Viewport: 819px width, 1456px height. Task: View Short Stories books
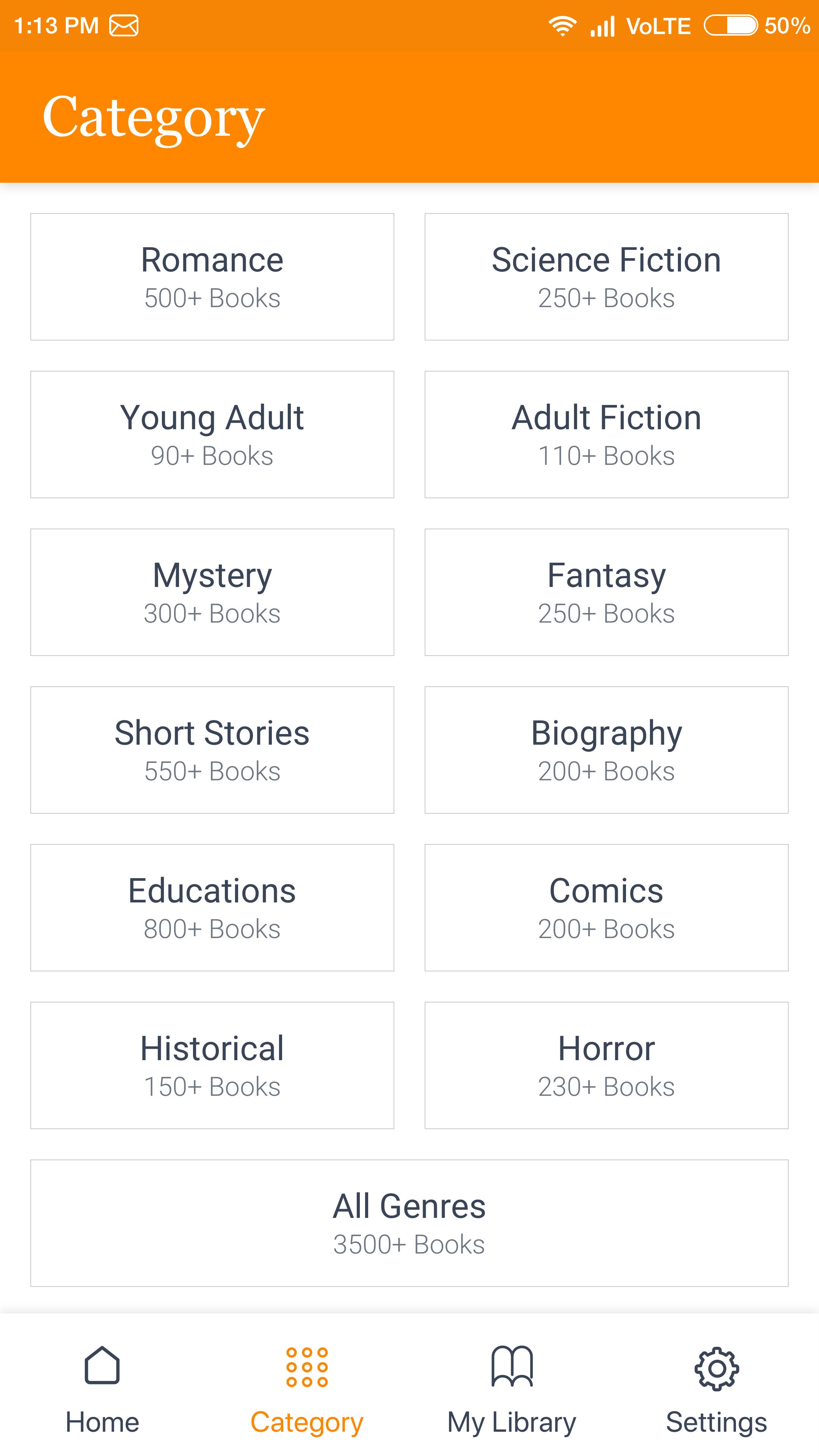pyautogui.click(x=212, y=750)
